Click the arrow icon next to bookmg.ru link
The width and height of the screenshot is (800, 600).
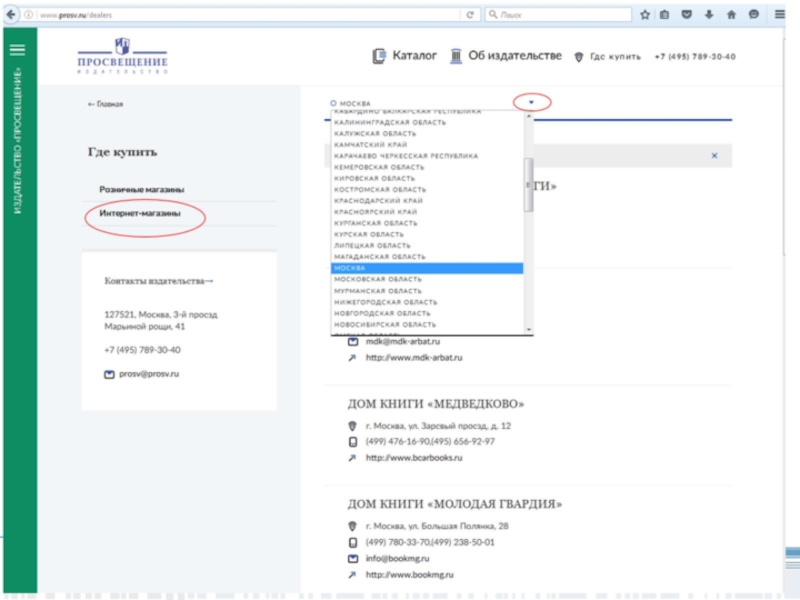352,575
